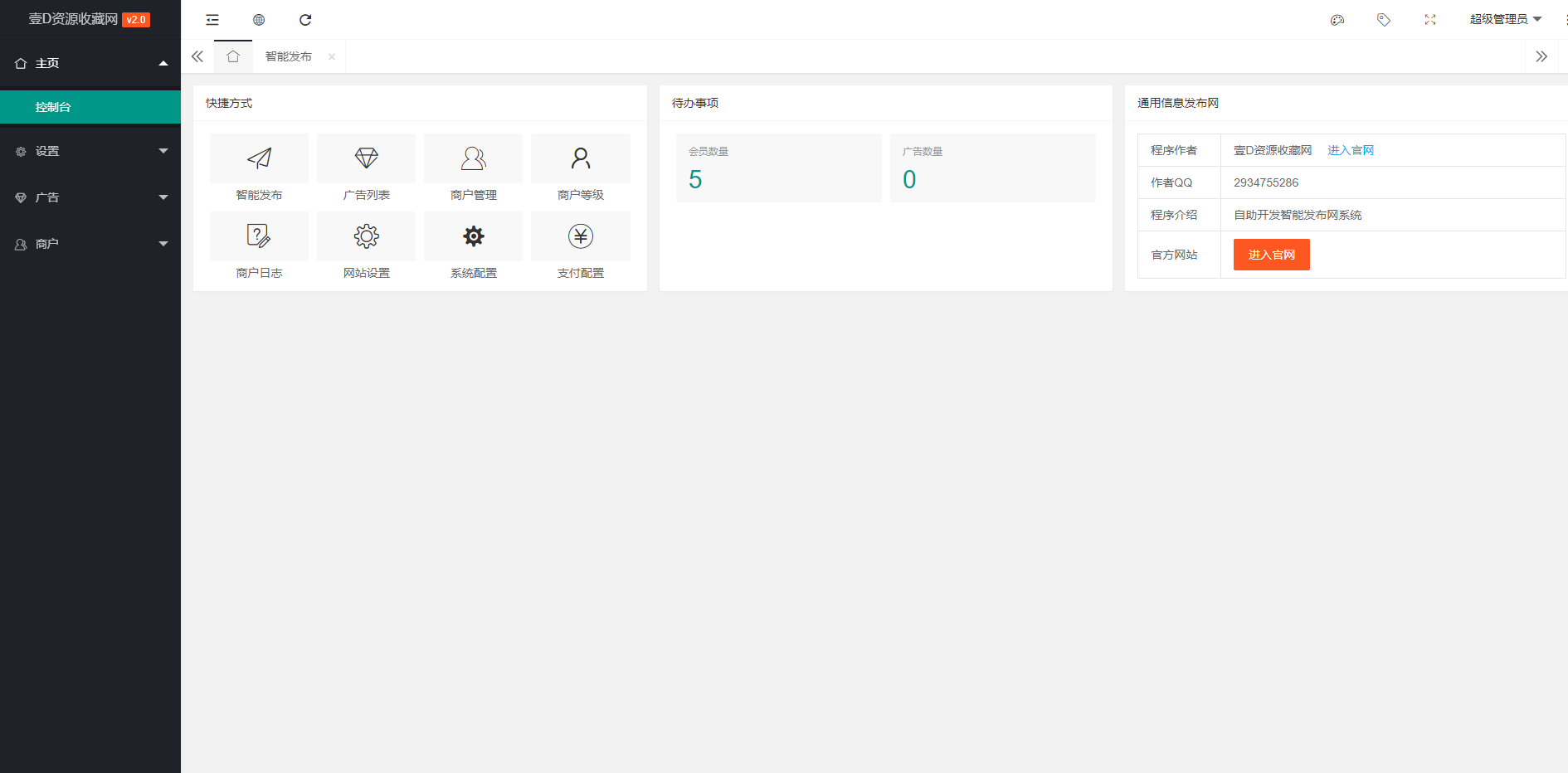This screenshot has height=773, width=1568.
Task: Open the 商户等级 person shortcut
Action: pos(580,158)
